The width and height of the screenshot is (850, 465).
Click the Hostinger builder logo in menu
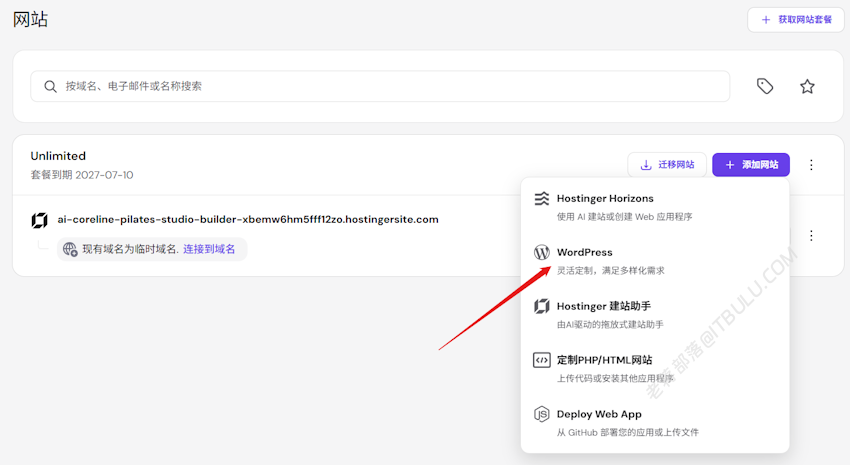coord(542,306)
